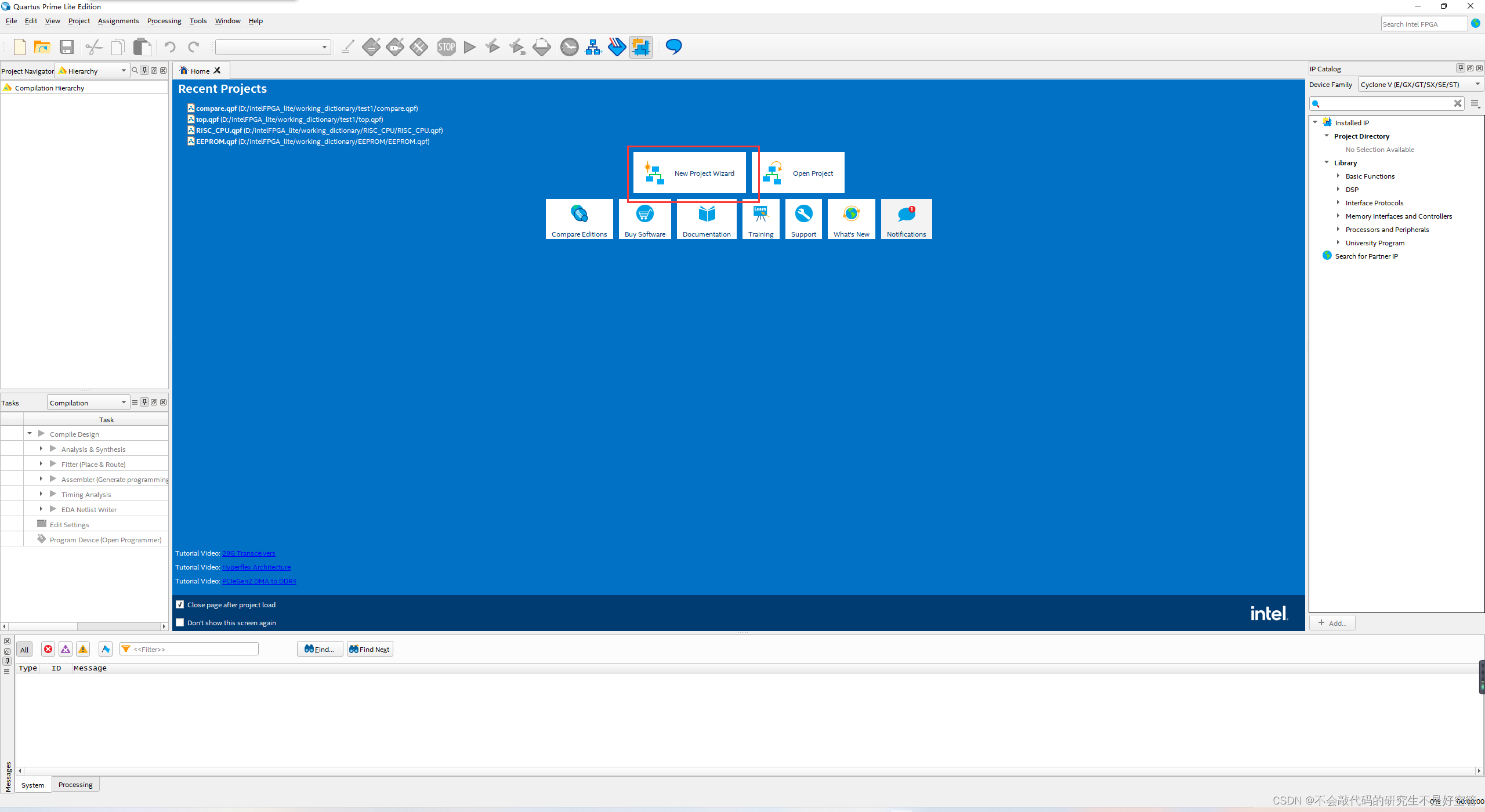
Task: Open the Tasks Compilation dropdown
Action: pyautogui.click(x=88, y=403)
